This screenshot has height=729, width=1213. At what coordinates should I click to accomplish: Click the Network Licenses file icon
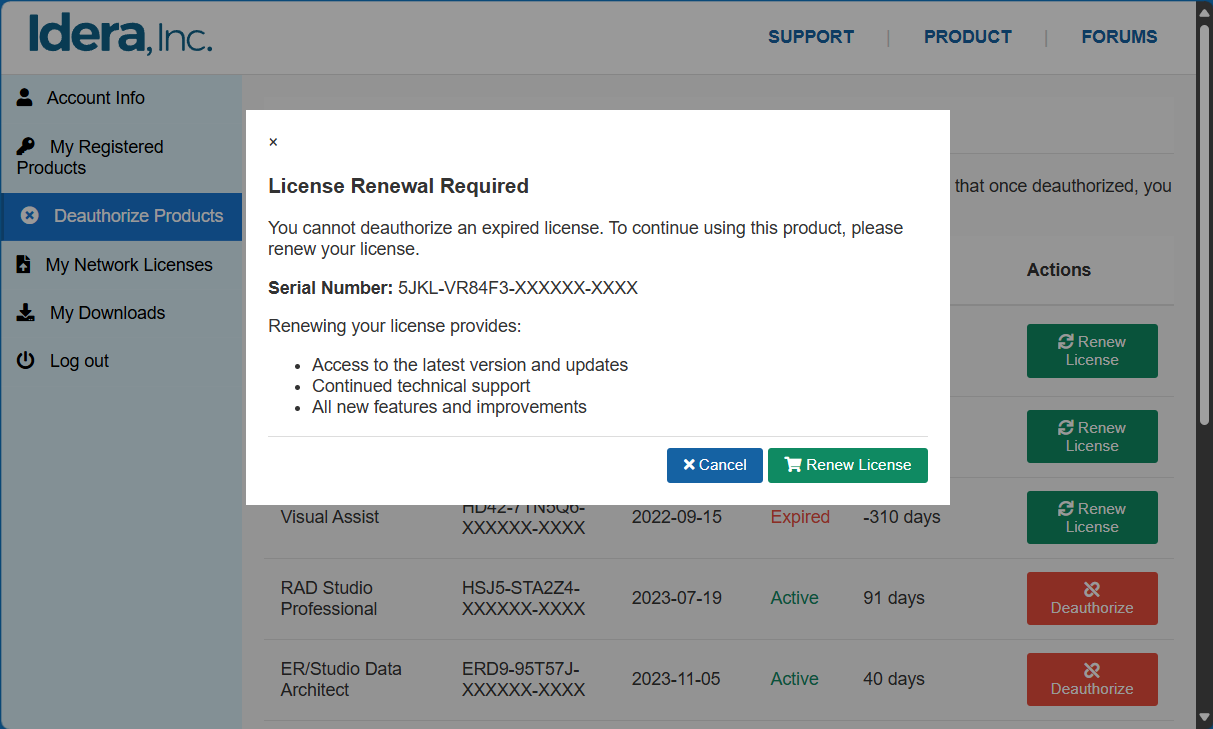click(x=24, y=264)
